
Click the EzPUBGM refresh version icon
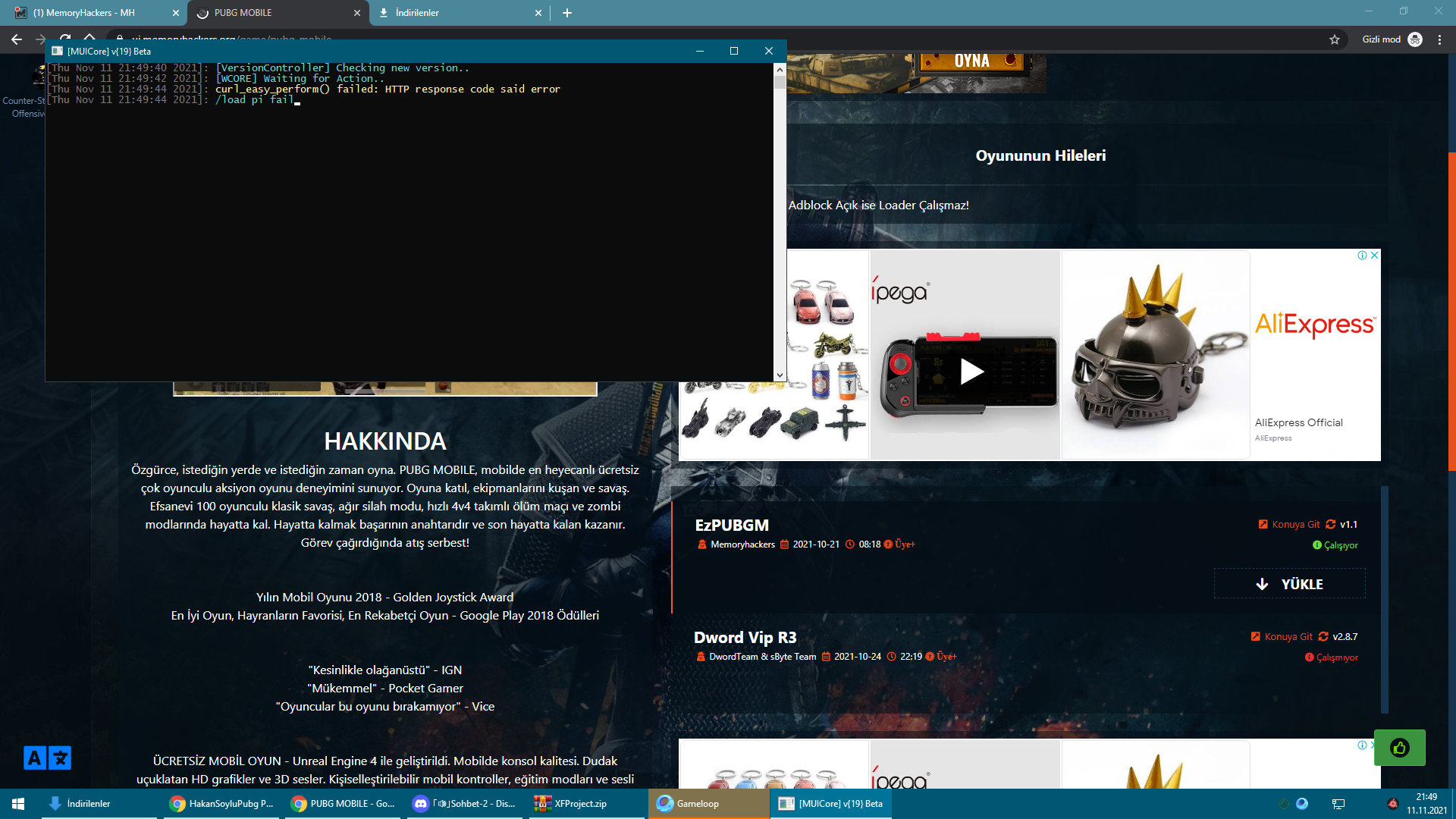coord(1330,524)
